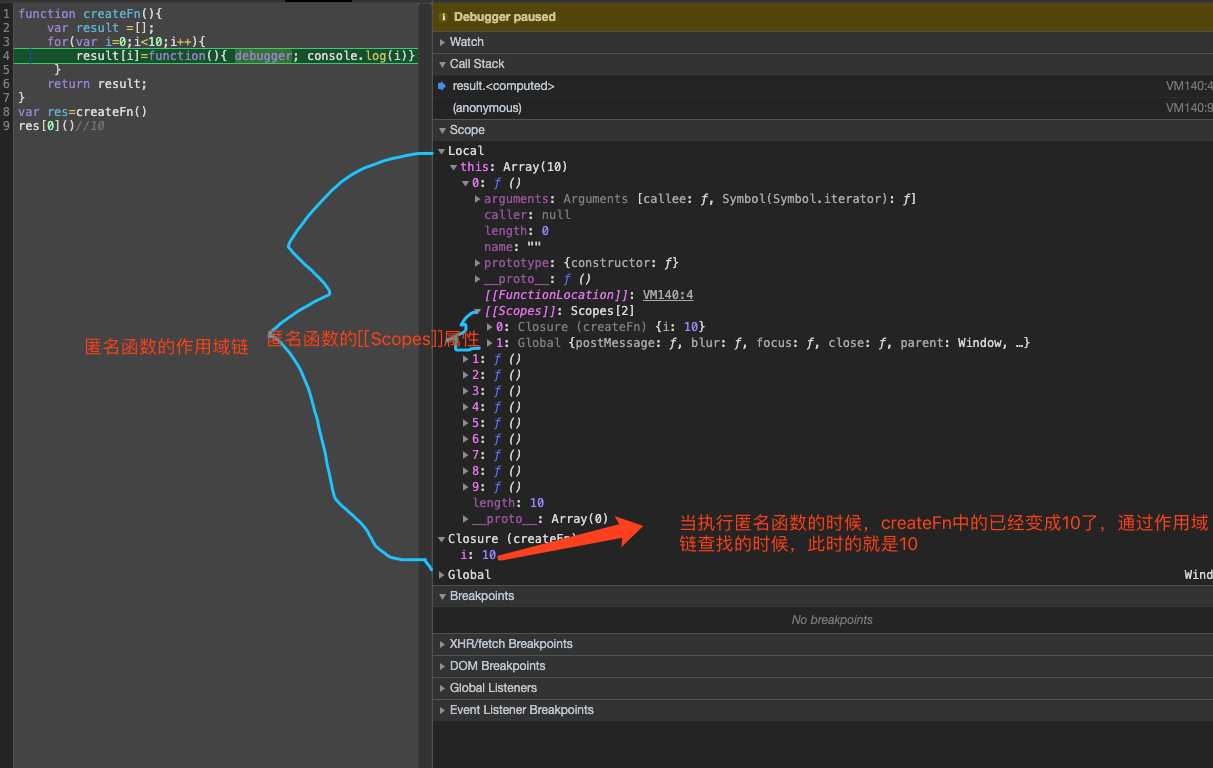
Task: Expand the DOM Breakpoints section
Action: (x=497, y=666)
